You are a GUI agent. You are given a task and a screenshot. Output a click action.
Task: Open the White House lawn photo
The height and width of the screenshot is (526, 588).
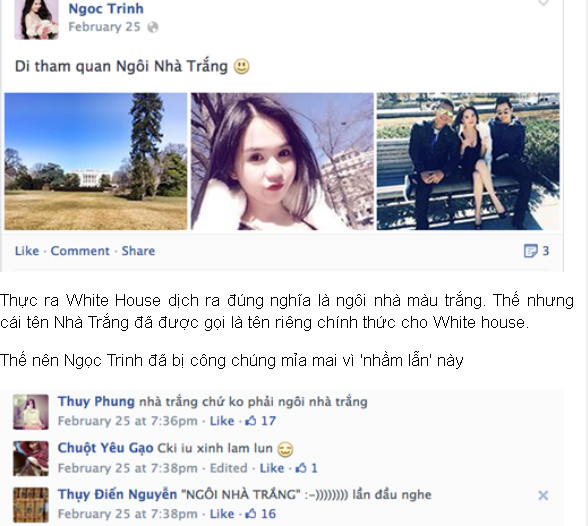[96, 161]
